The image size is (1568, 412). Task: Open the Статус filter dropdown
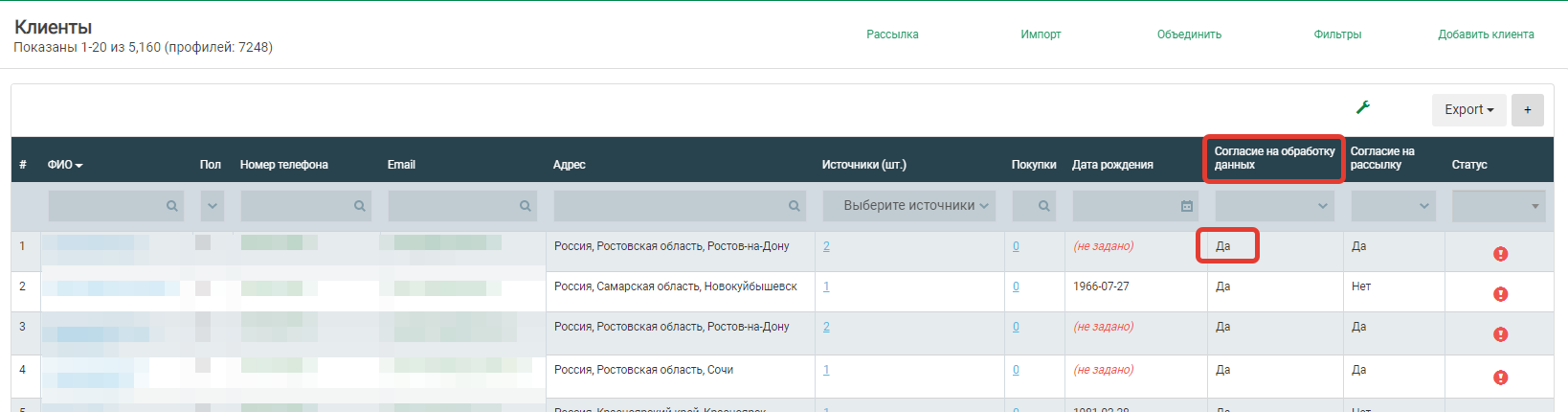(x=1498, y=206)
